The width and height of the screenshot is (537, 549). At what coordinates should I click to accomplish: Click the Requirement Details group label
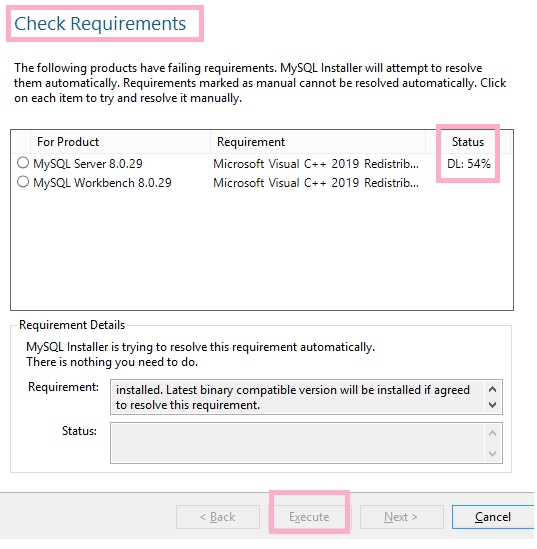click(72, 325)
